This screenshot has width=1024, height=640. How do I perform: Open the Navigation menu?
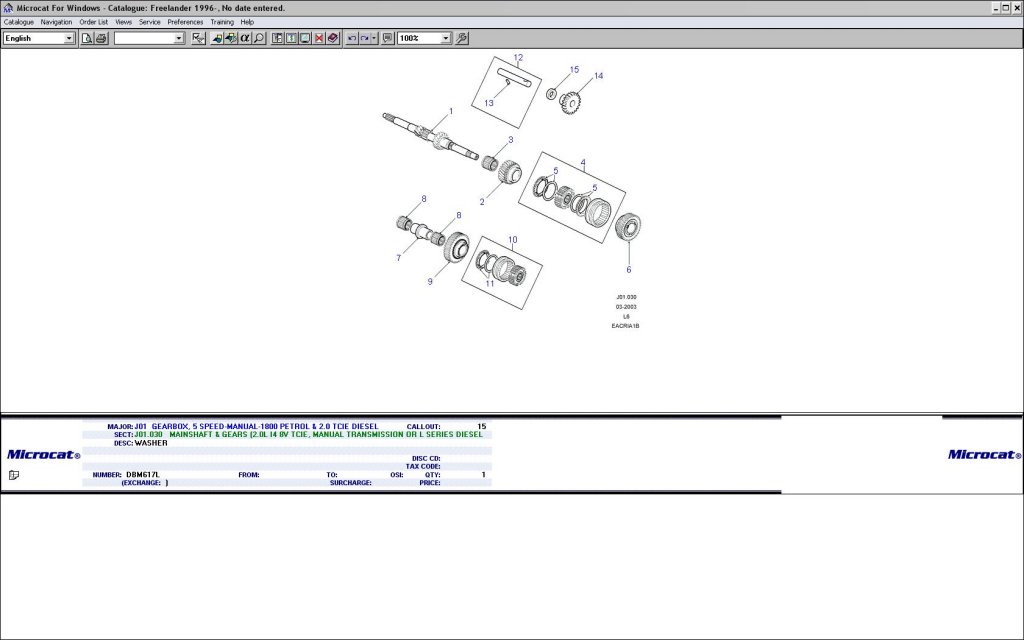pyautogui.click(x=56, y=22)
